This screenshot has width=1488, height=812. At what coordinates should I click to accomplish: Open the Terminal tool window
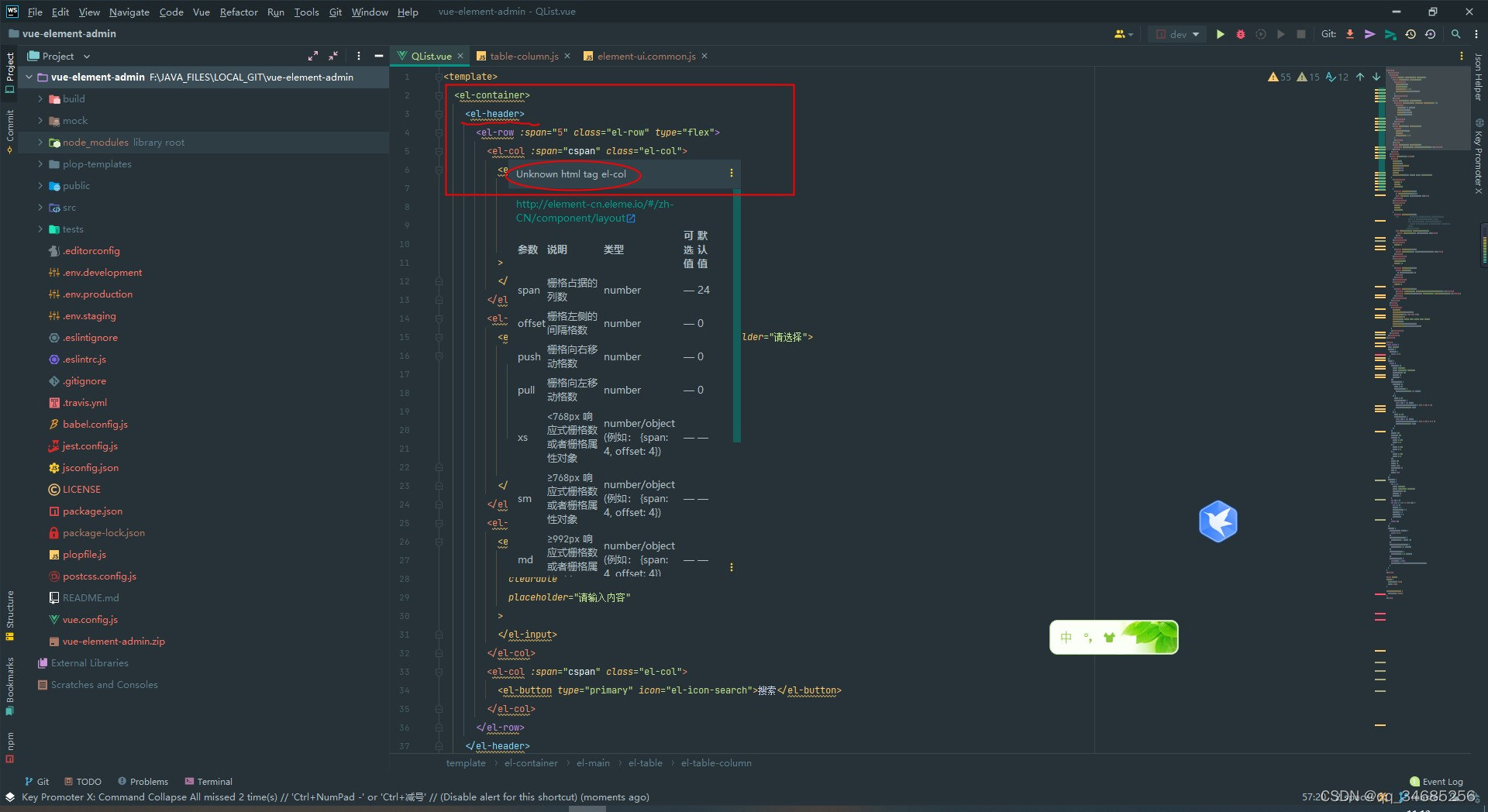pyautogui.click(x=208, y=781)
